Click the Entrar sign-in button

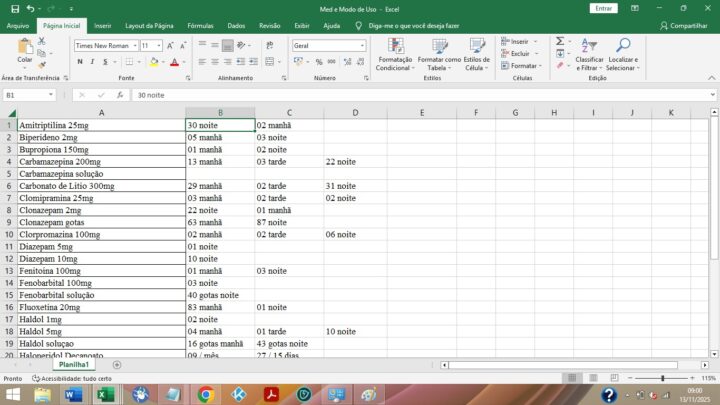[603, 8]
